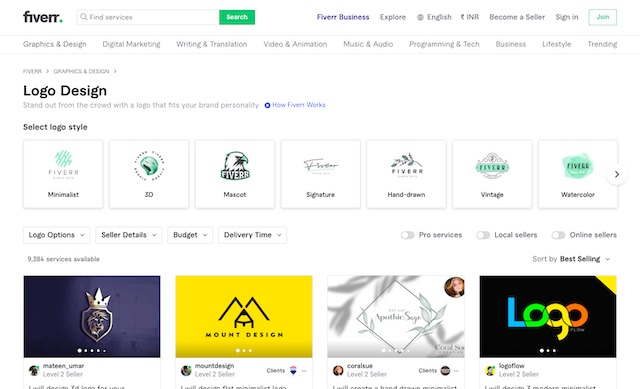This screenshot has height=389, width=640.
Task: Click the search magnifier icon
Action: (x=84, y=17)
